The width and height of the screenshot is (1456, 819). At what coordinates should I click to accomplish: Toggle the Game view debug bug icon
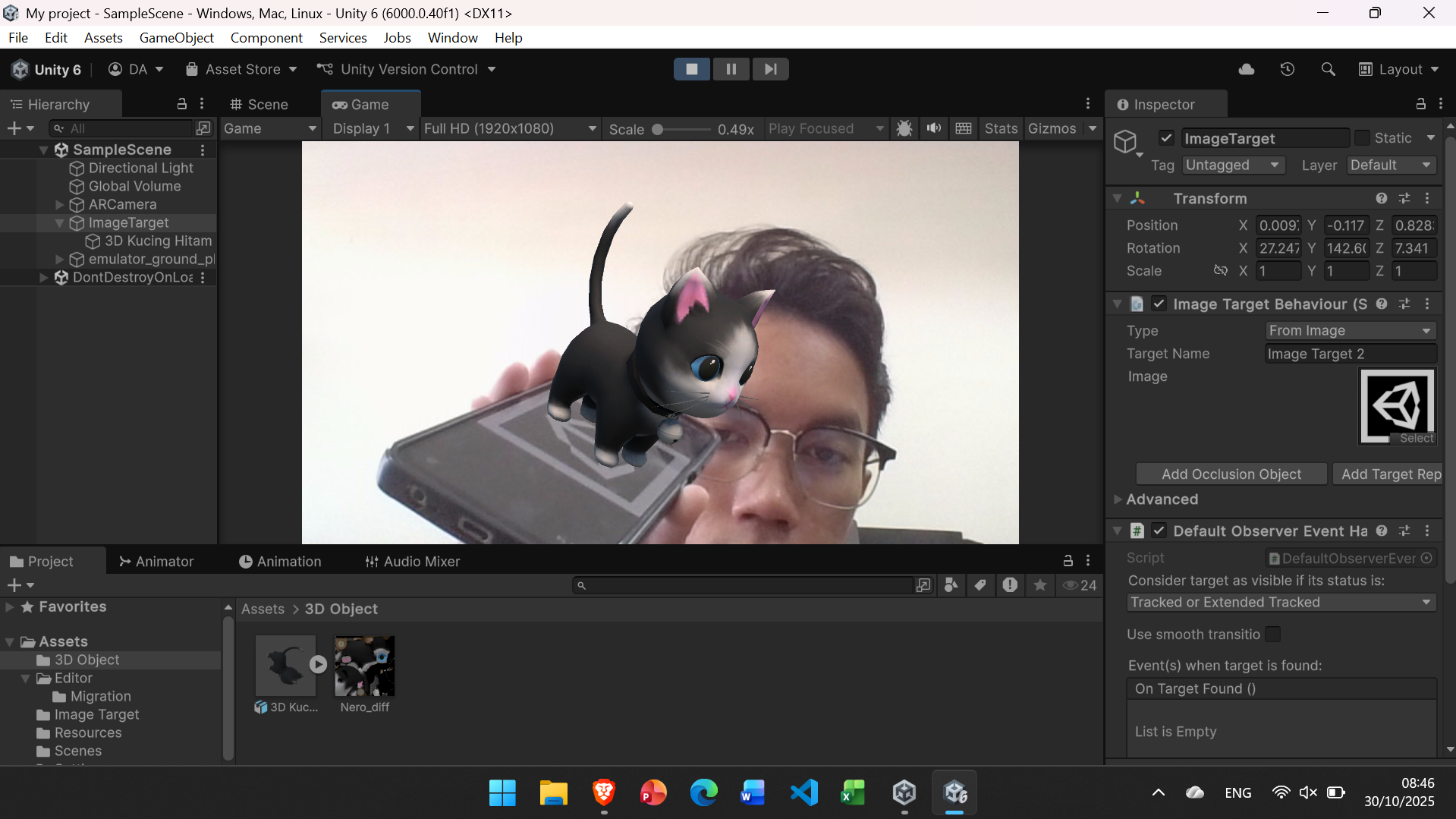tap(904, 128)
